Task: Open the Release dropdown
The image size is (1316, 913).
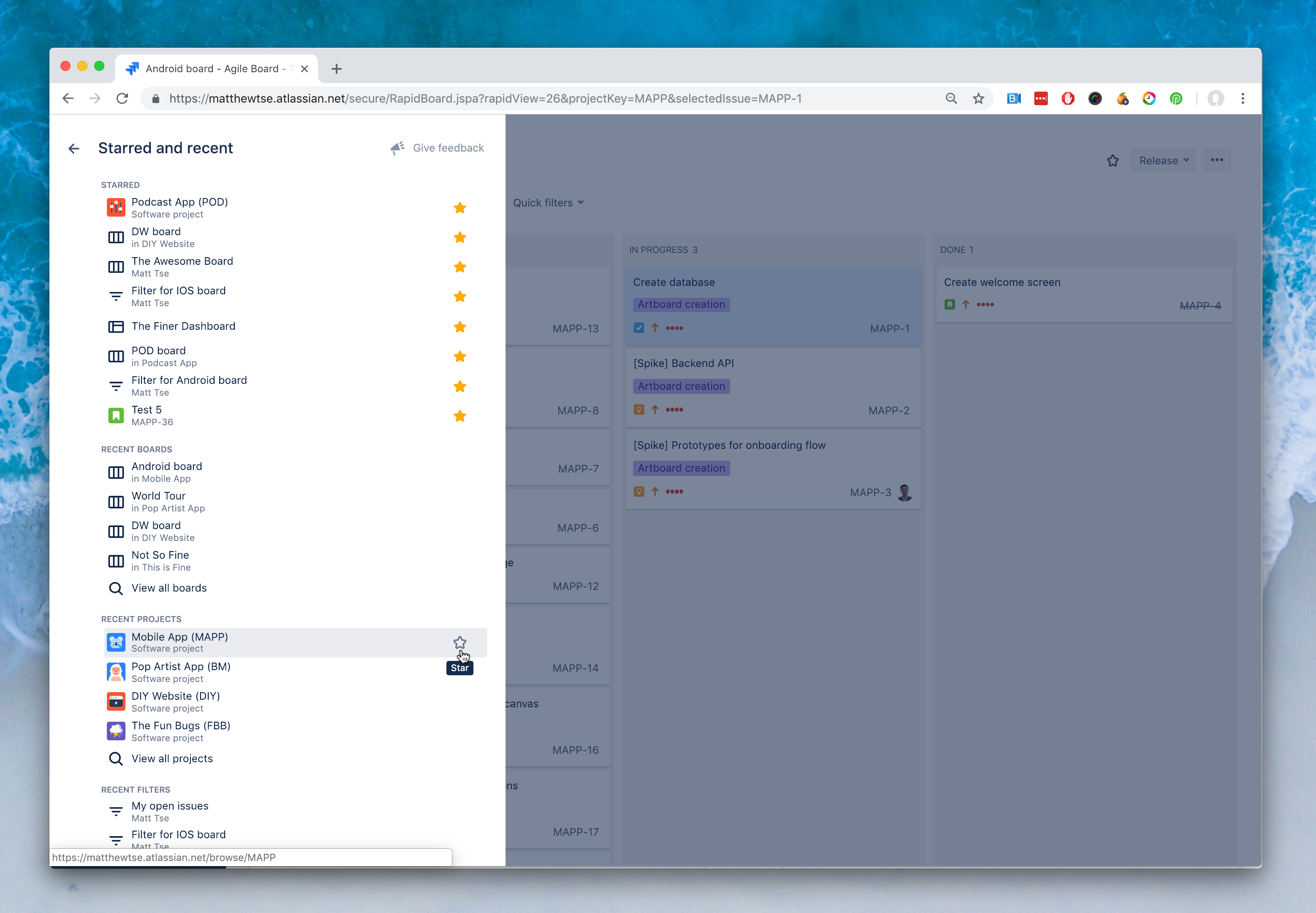Action: 1164,161
